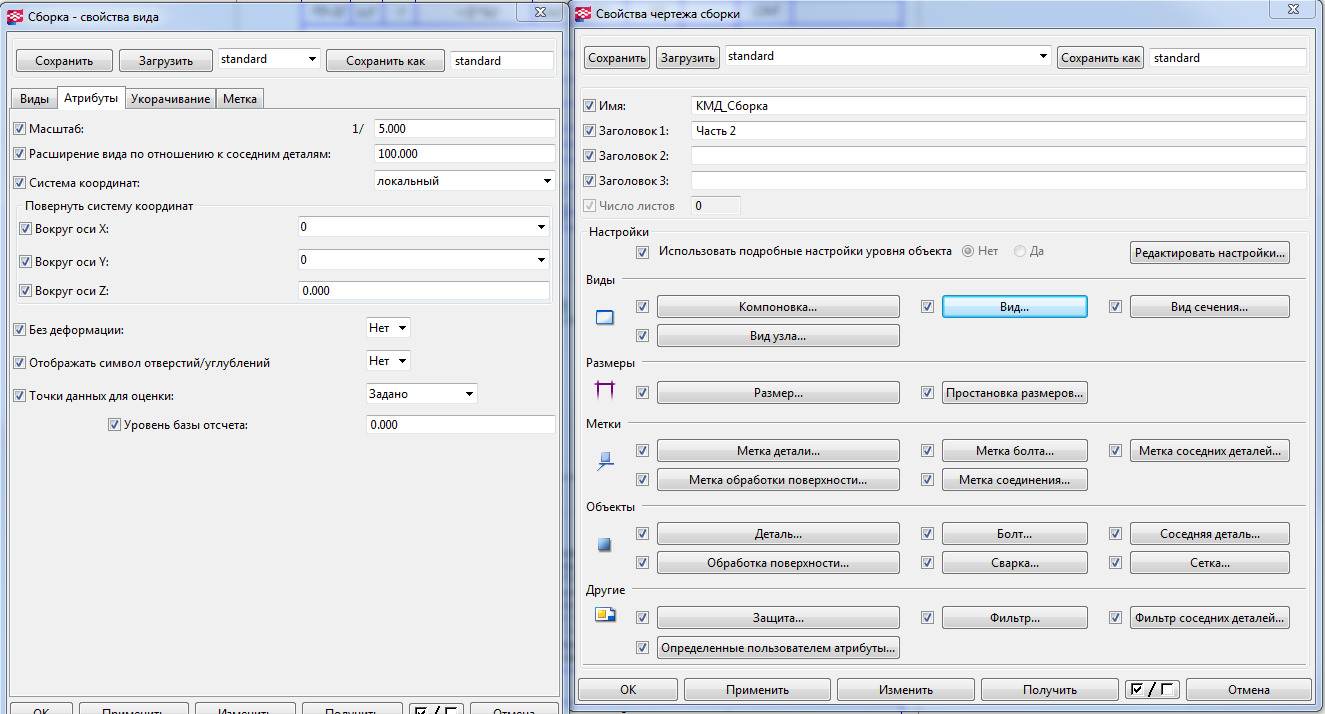Open the Метка tab
Screen dimensions: 1325x714
[x=240, y=99]
